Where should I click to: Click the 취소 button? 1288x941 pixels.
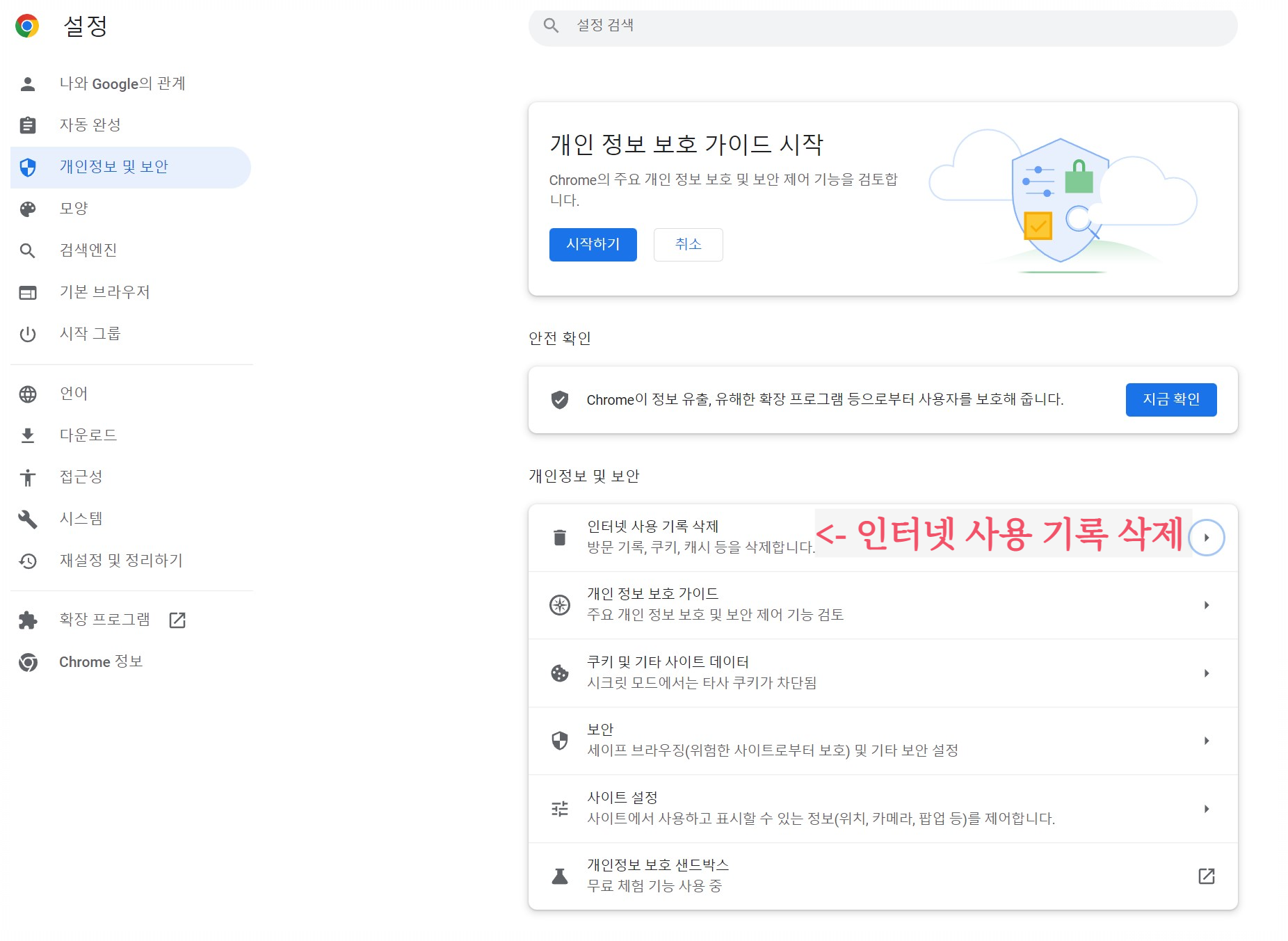click(x=689, y=245)
